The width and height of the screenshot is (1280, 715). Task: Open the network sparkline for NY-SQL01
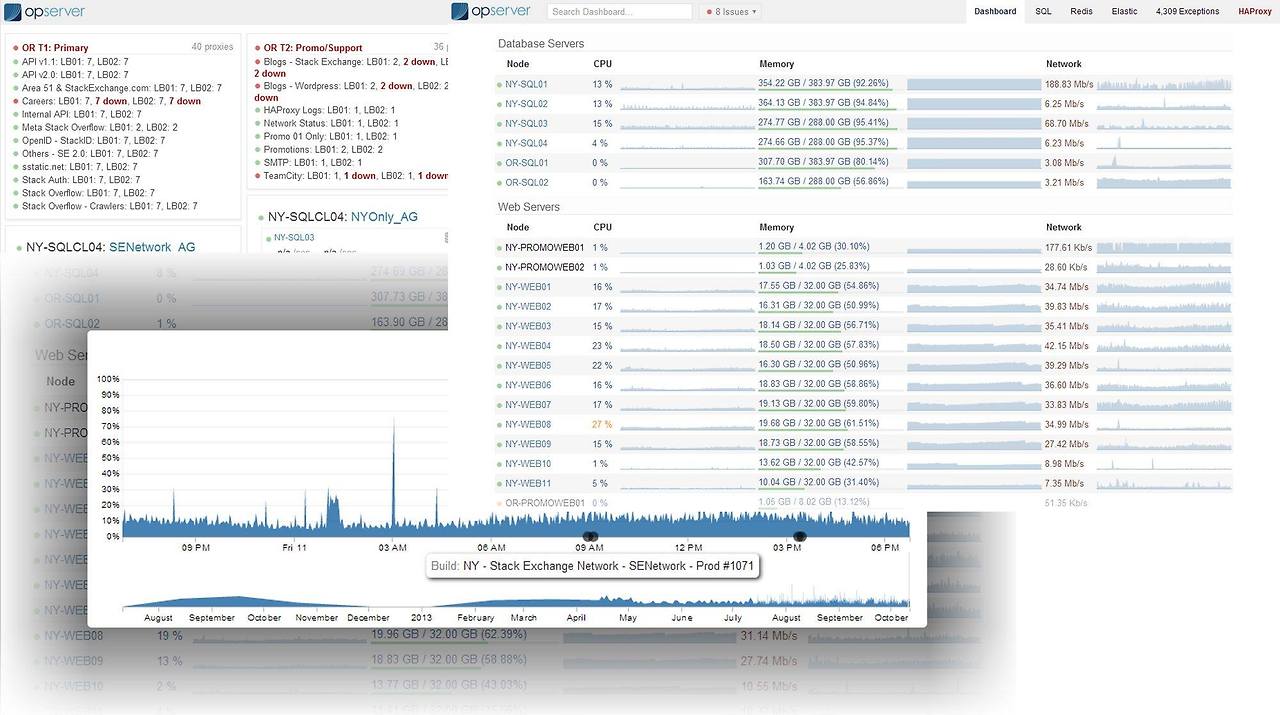point(1164,84)
